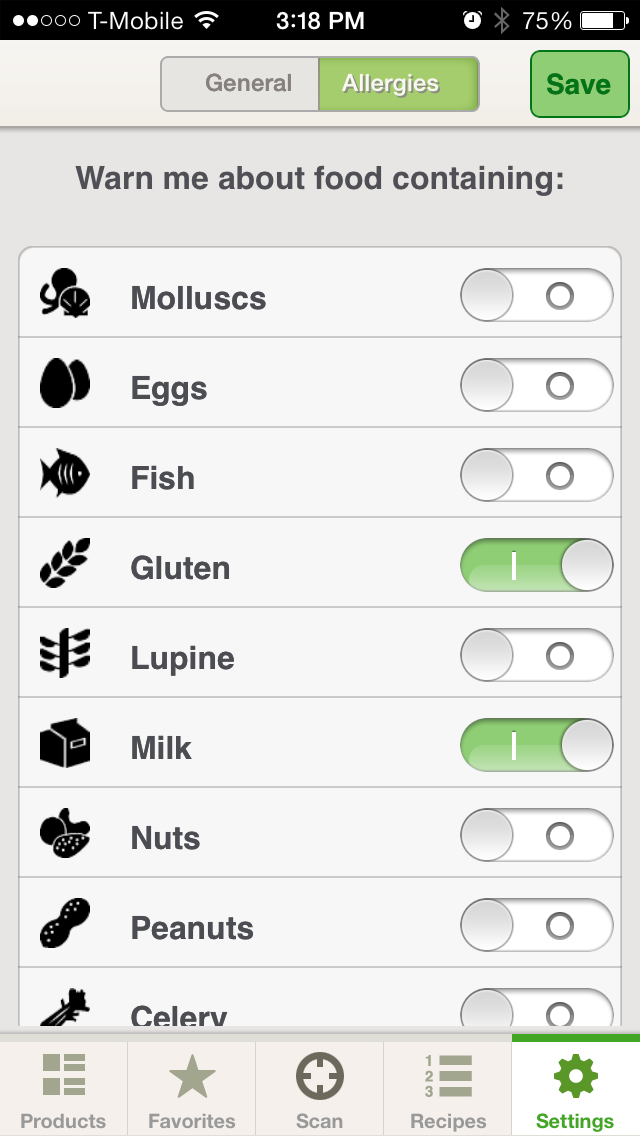The width and height of the screenshot is (640, 1136).
Task: Tap the Nuts allergen icon
Action: click(x=66, y=835)
